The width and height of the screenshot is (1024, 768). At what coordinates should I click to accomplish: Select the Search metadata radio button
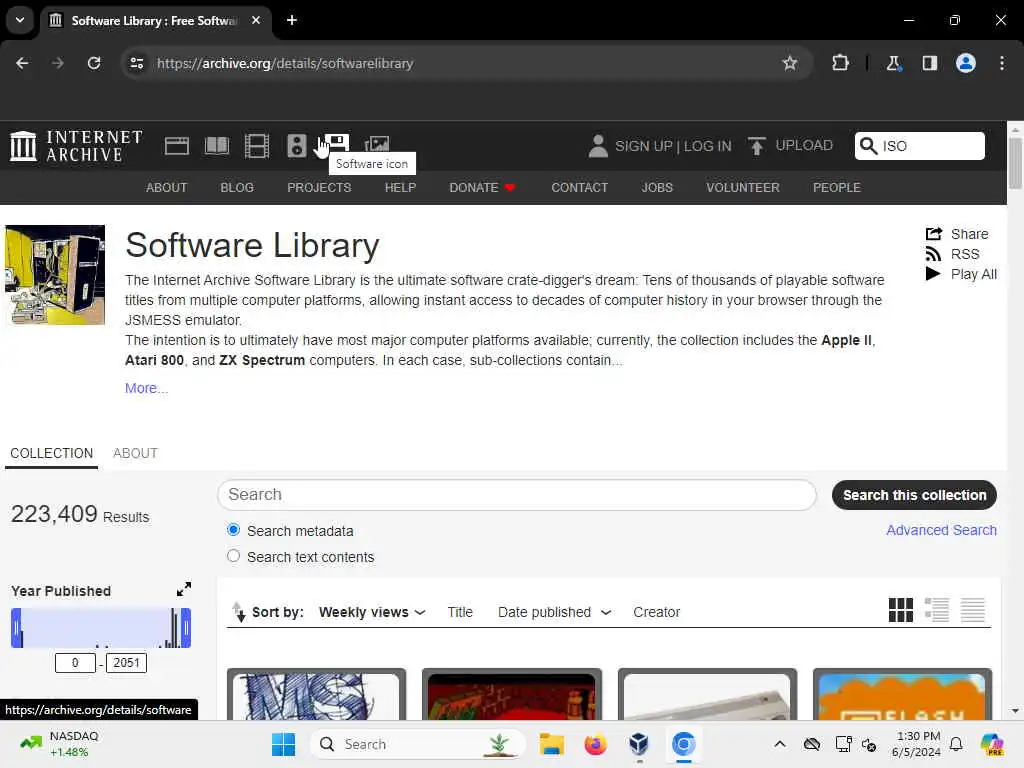[233, 530]
